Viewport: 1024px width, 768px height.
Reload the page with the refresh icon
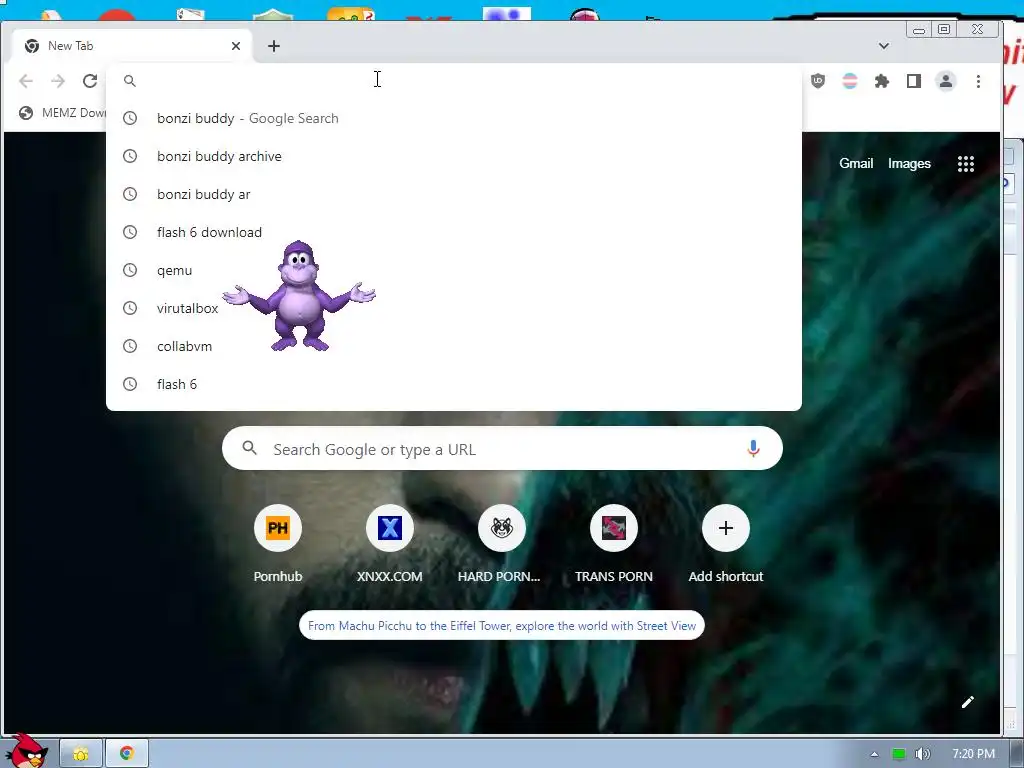tap(90, 81)
